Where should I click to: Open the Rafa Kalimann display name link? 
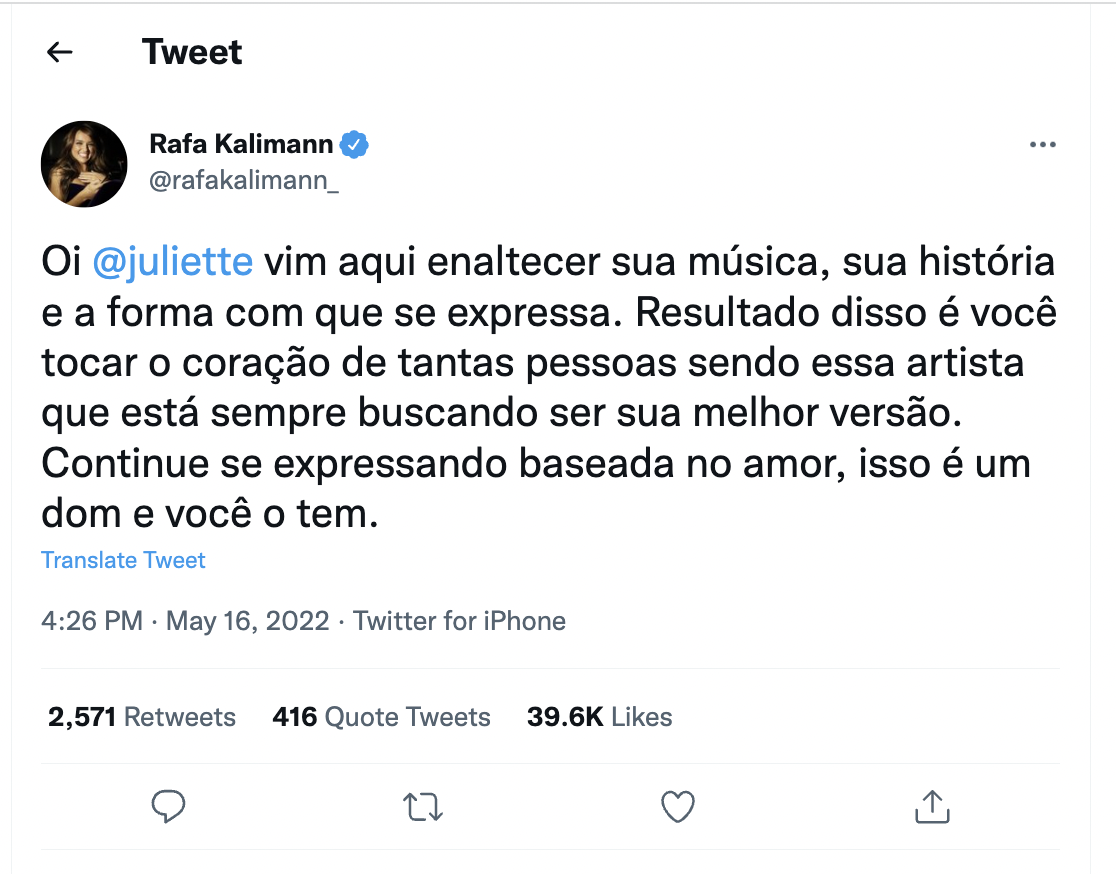(241, 145)
